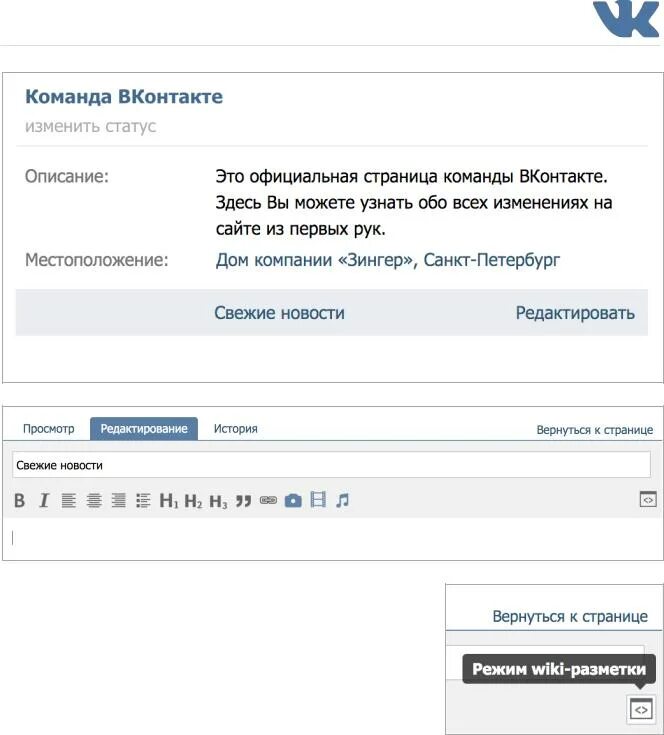Apply H1 heading style
The image size is (664, 735).
pos(169,501)
